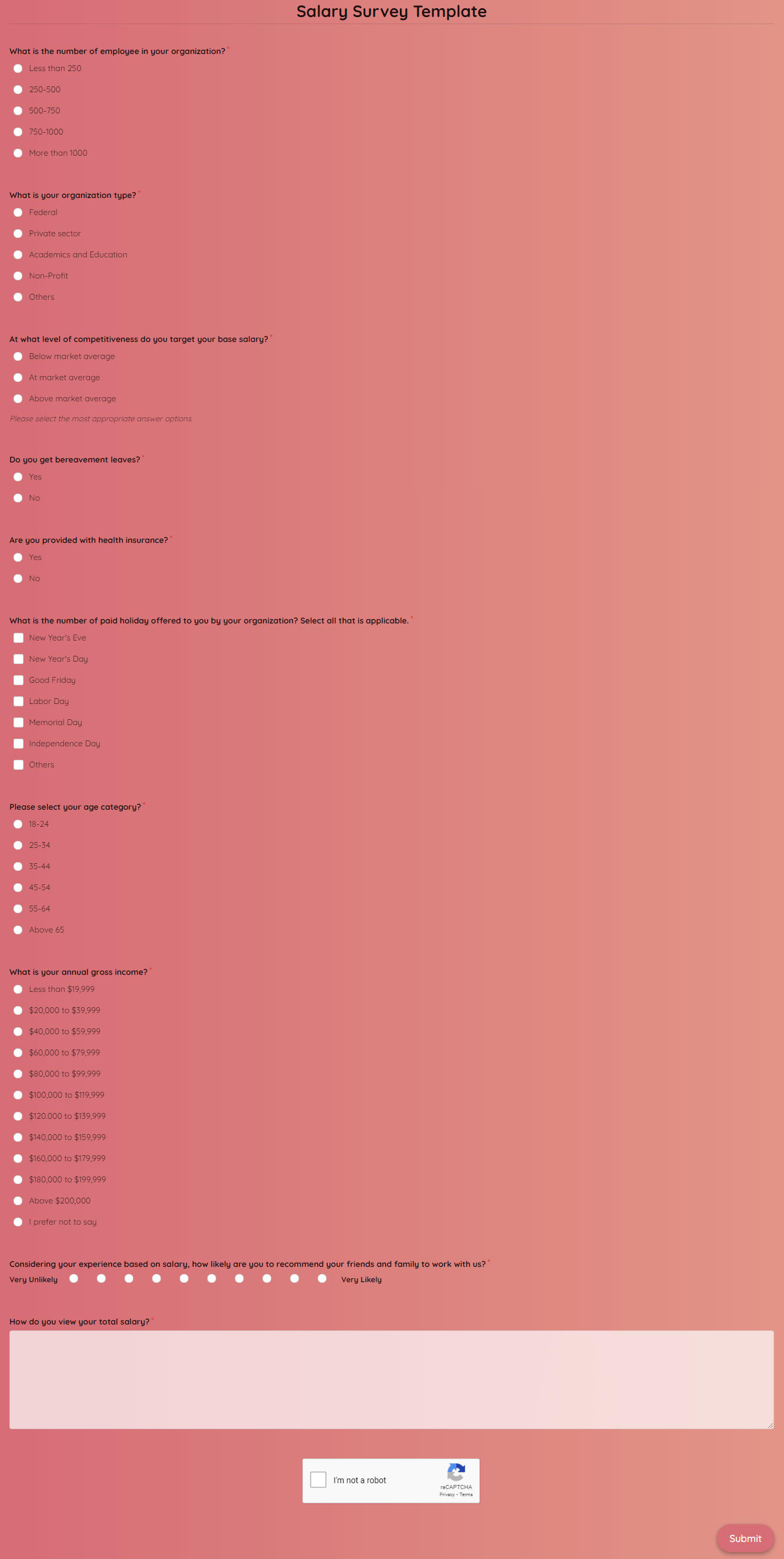The height and width of the screenshot is (1559, 784).
Task: Select the 55-64 age category
Action: point(18,909)
